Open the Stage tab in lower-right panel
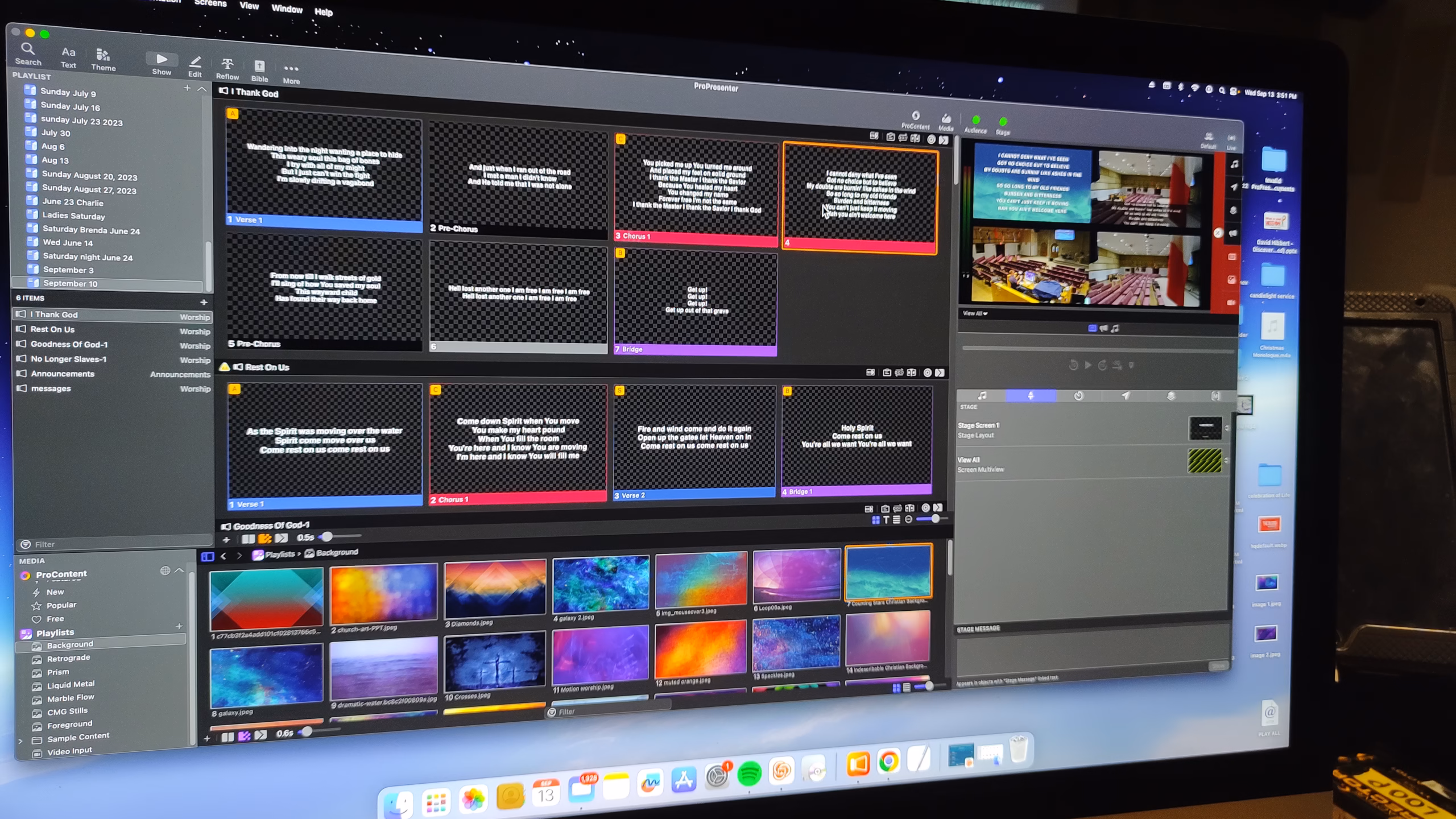This screenshot has height=819, width=1456. [1031, 396]
